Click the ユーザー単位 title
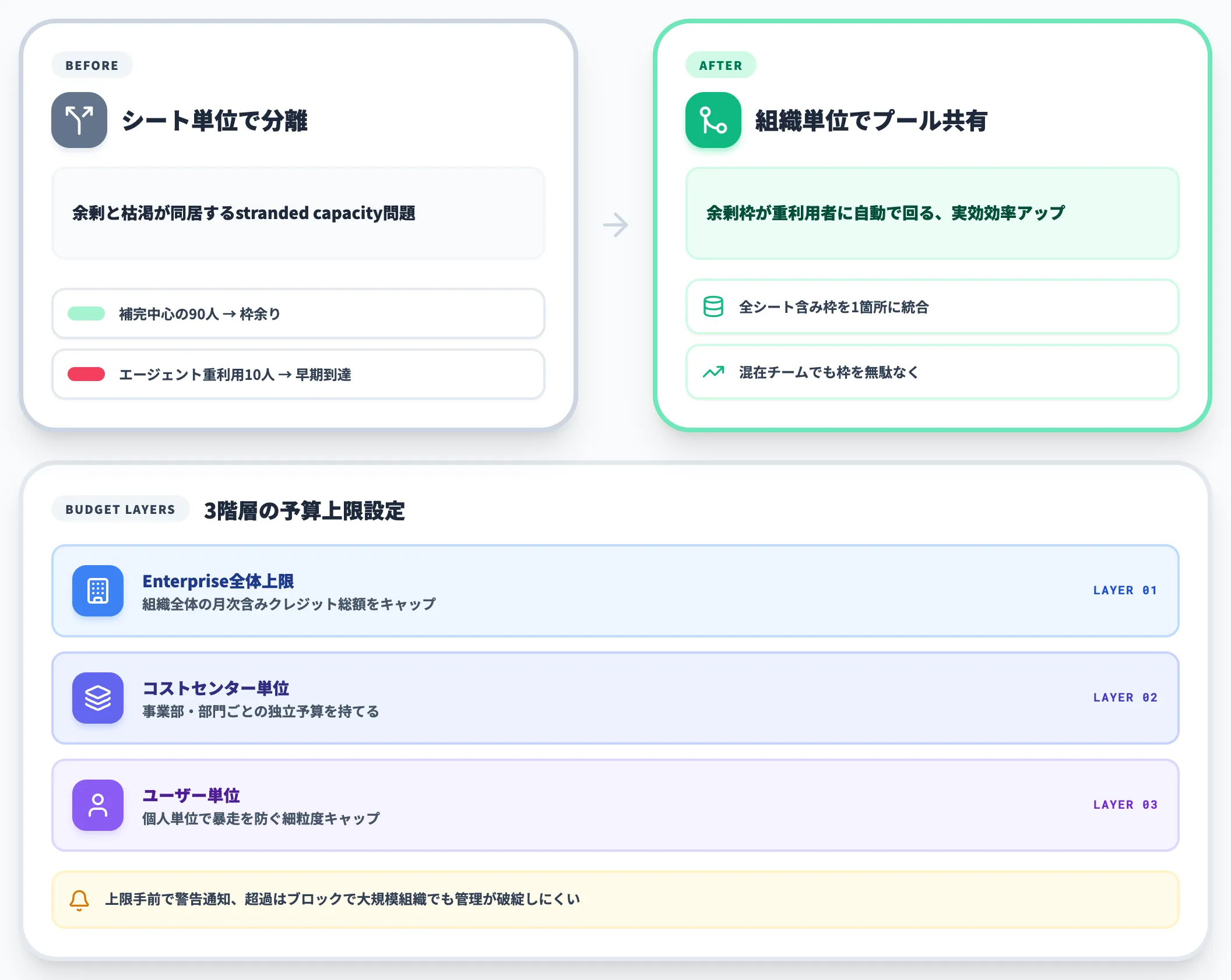 pyautogui.click(x=191, y=795)
